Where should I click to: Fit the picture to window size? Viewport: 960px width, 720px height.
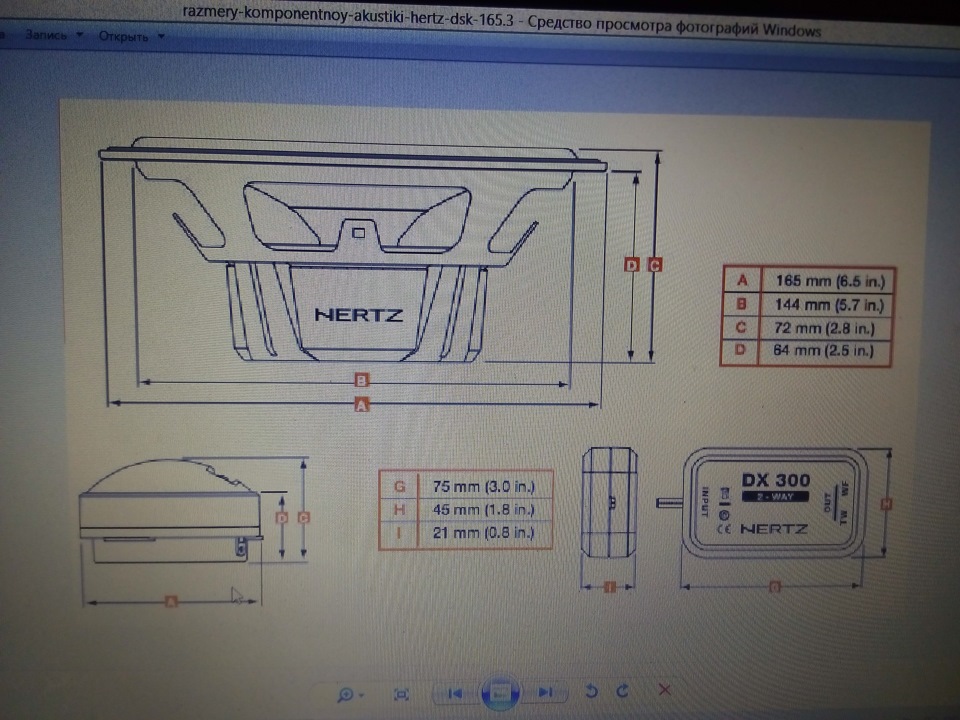pos(401,694)
